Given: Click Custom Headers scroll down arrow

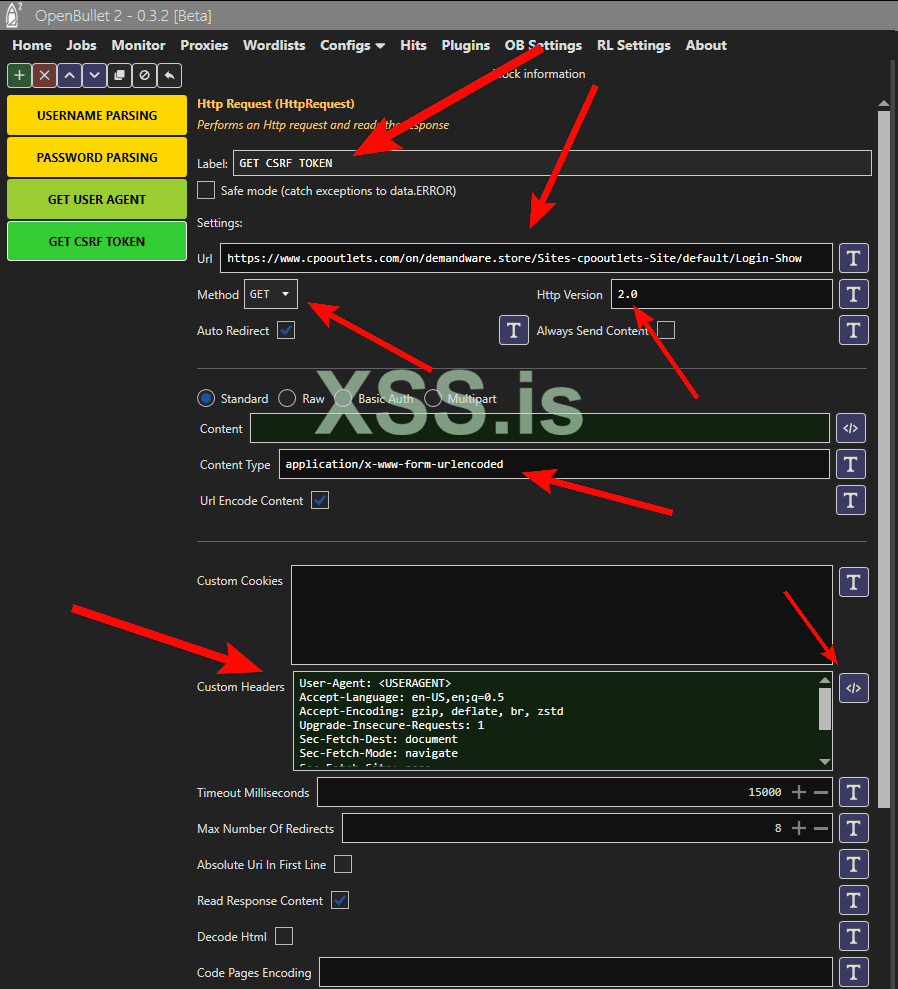Looking at the screenshot, I should (x=825, y=762).
